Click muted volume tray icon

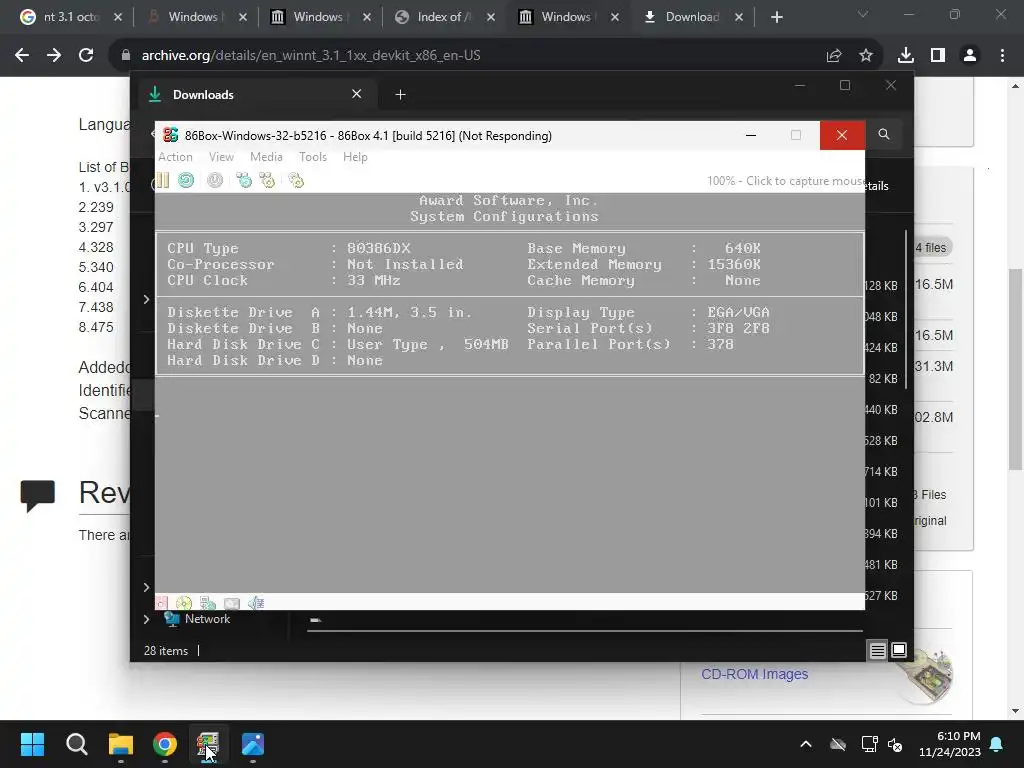pos(895,744)
